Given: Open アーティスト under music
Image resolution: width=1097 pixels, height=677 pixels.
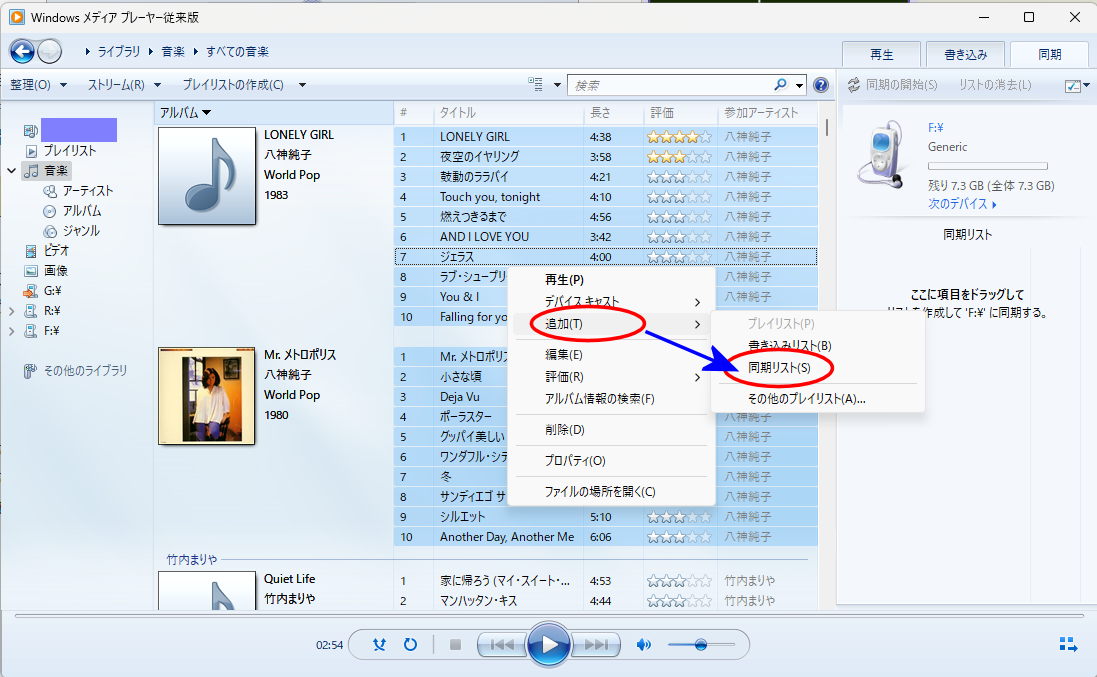Looking at the screenshot, I should pos(87,190).
